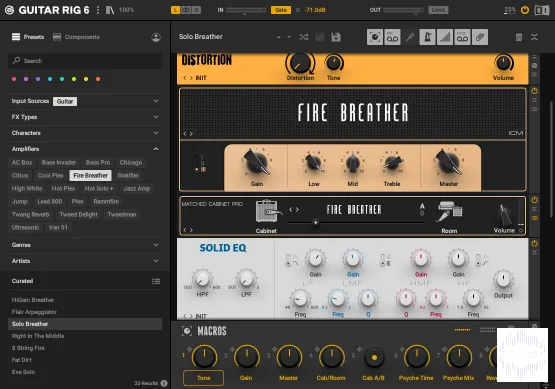Show the Macros tool icon in toolbar
The width and height of the screenshot is (555, 389).
click(x=375, y=37)
